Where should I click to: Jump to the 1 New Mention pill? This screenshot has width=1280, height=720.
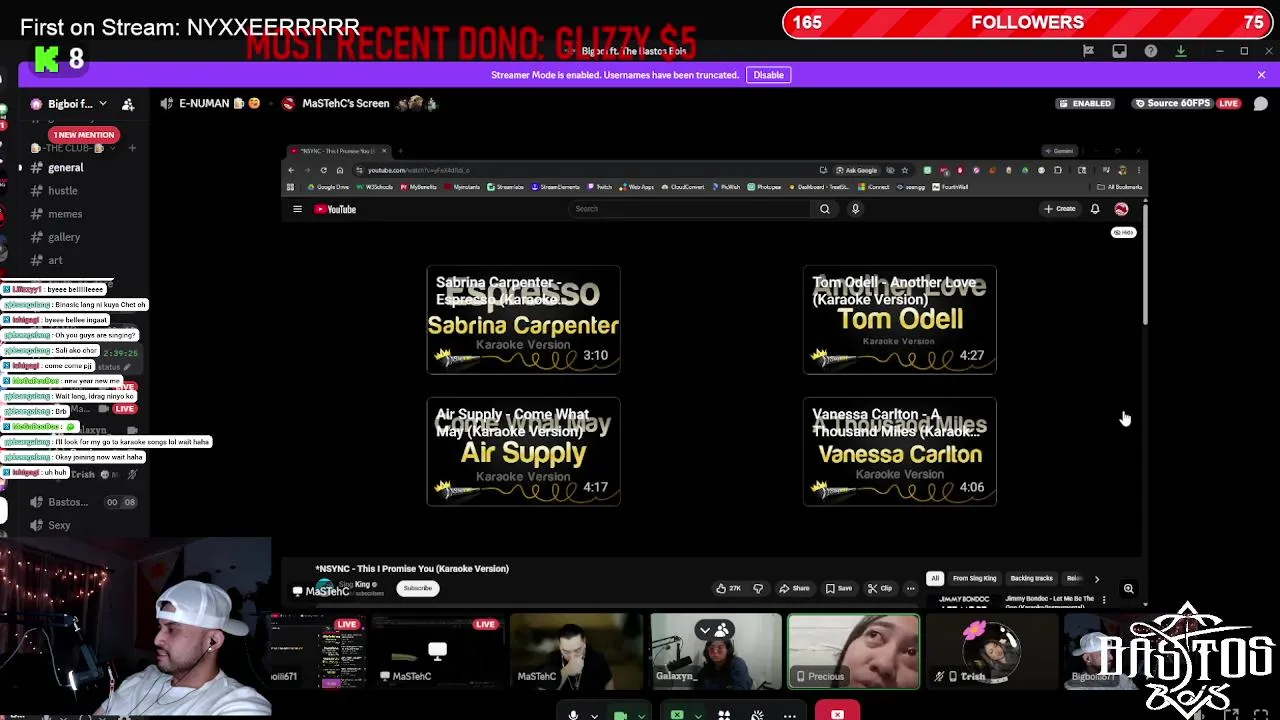(x=84, y=134)
